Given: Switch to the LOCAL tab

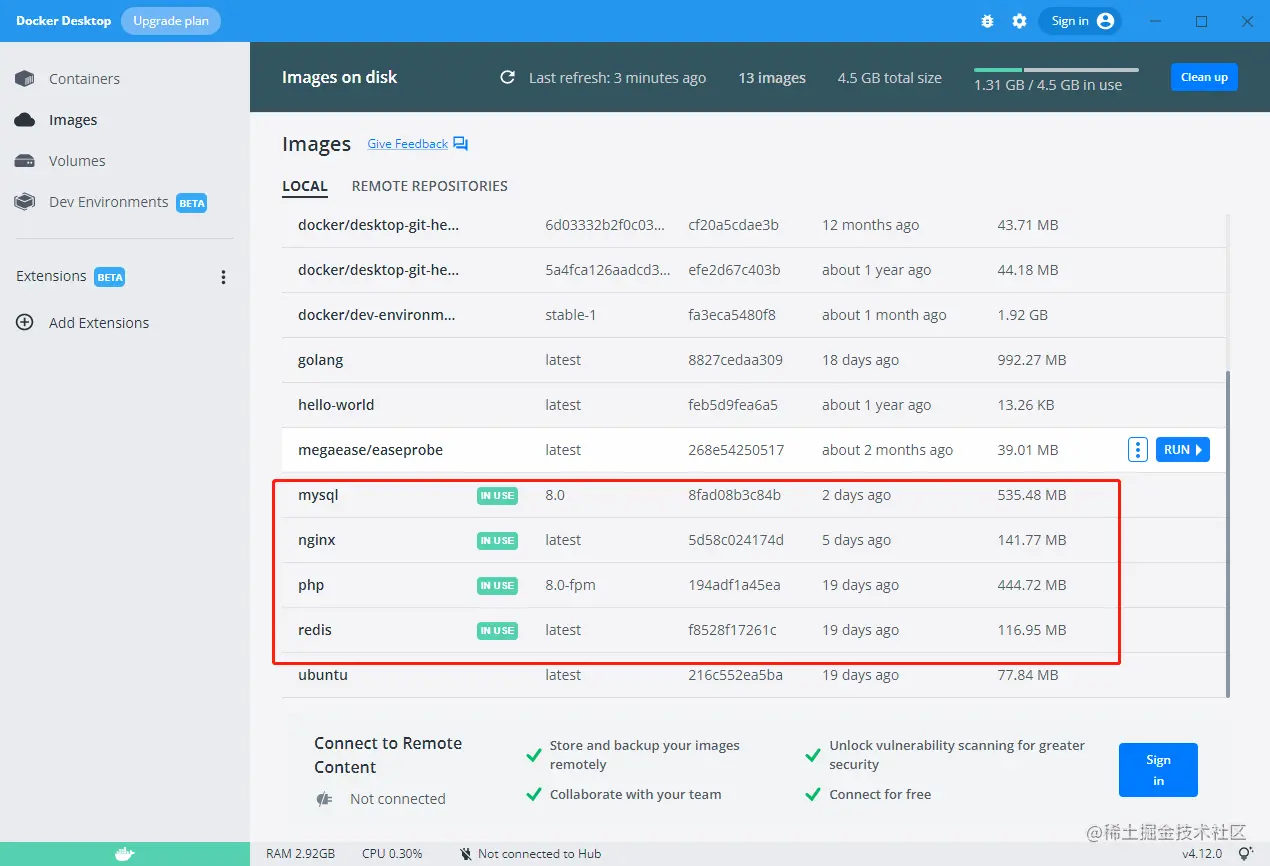Looking at the screenshot, I should (x=305, y=186).
